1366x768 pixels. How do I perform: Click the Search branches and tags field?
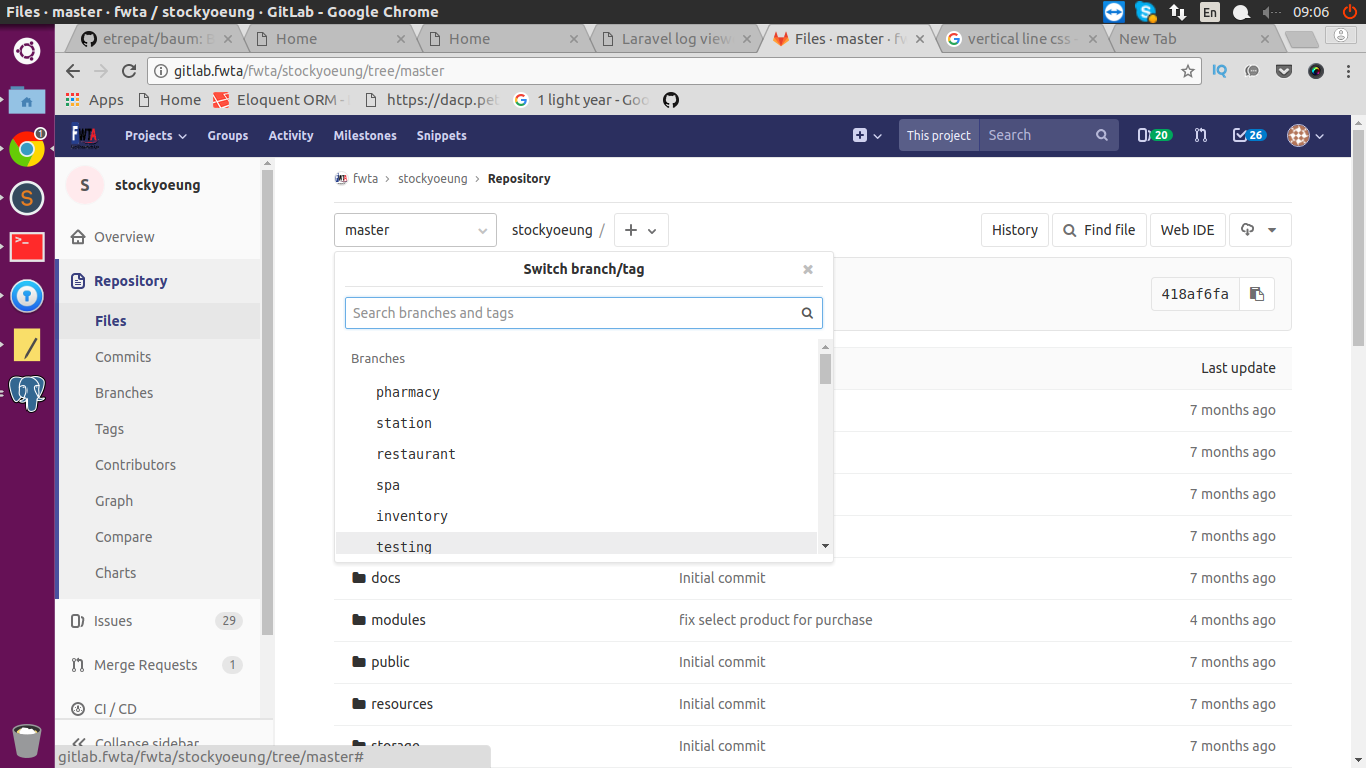[x=573, y=313]
